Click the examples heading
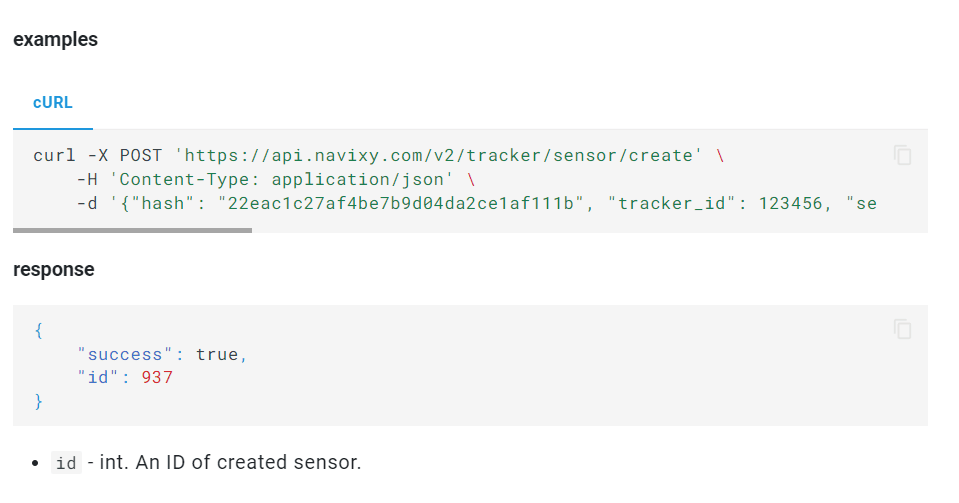 point(55,40)
